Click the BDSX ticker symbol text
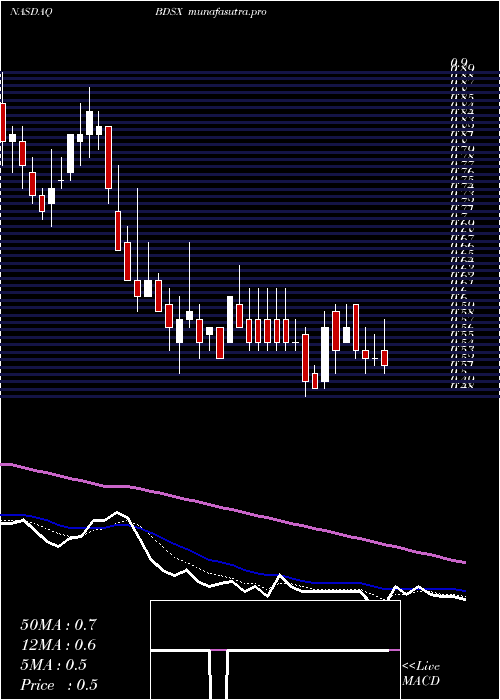 tap(169, 12)
